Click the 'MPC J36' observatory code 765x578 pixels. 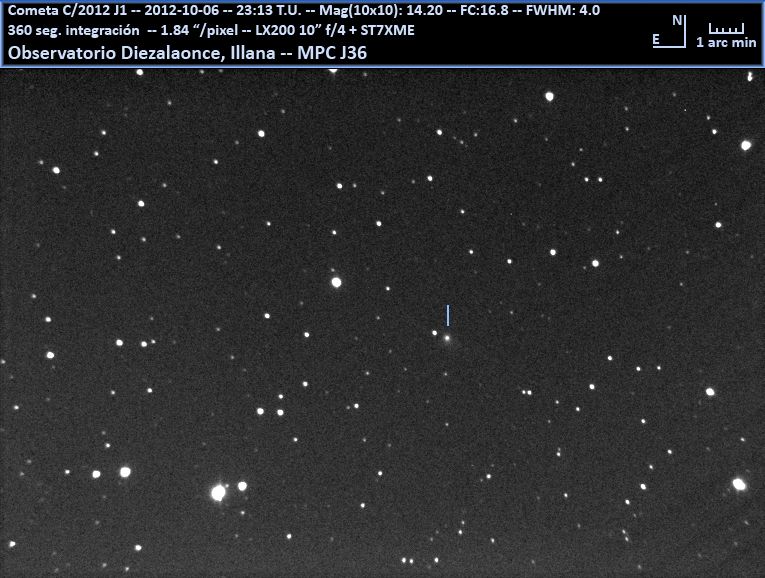pos(332,53)
